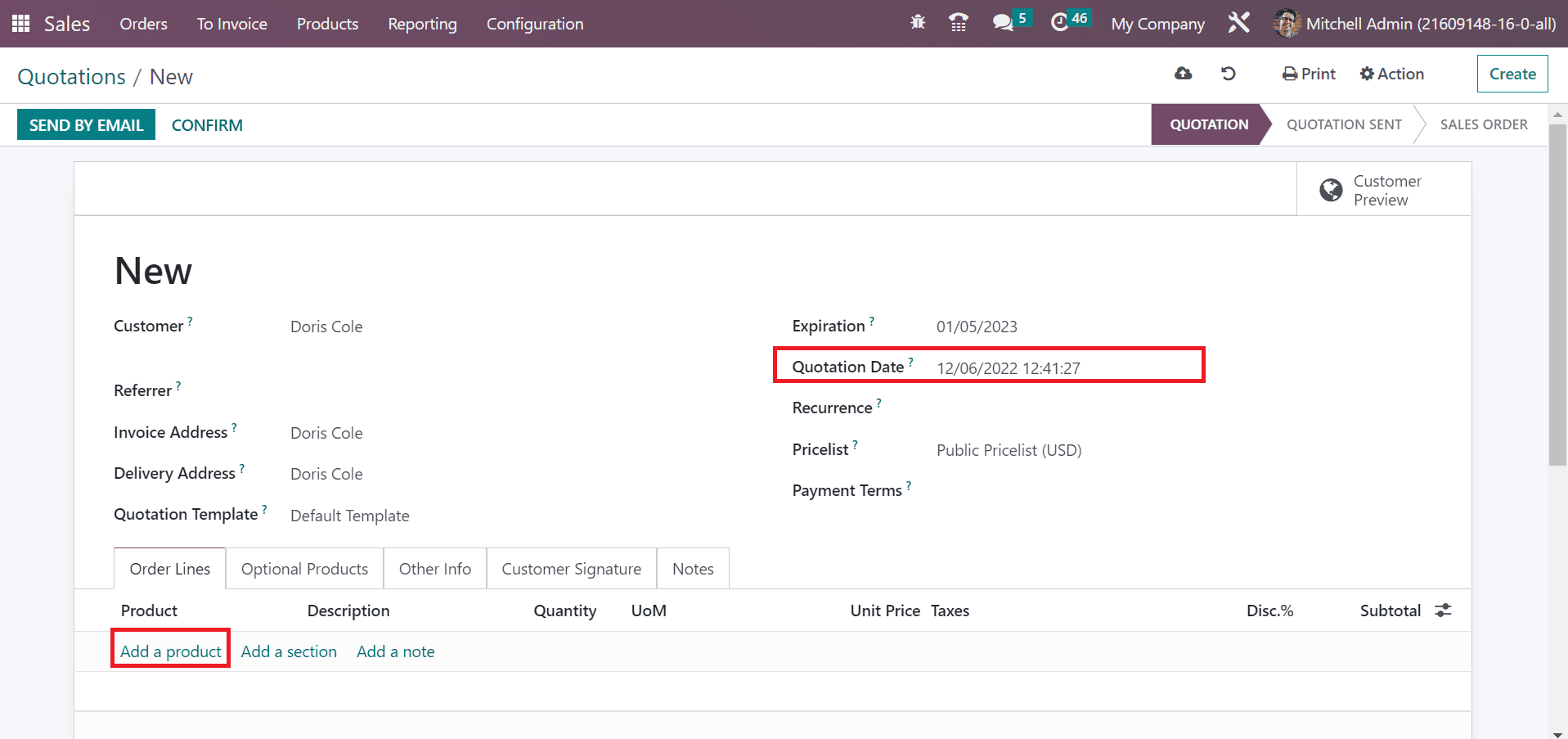
Task: Sort by the Subtotal column header
Action: pos(1390,611)
